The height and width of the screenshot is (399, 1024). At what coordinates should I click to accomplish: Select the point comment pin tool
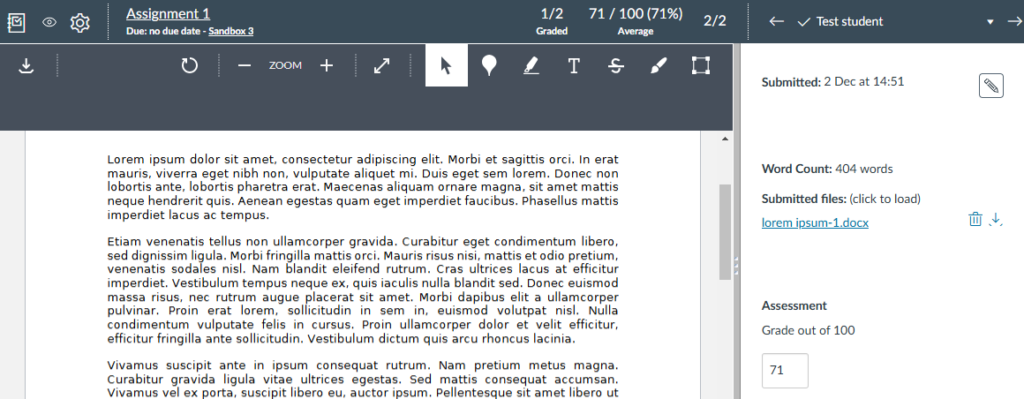click(488, 65)
